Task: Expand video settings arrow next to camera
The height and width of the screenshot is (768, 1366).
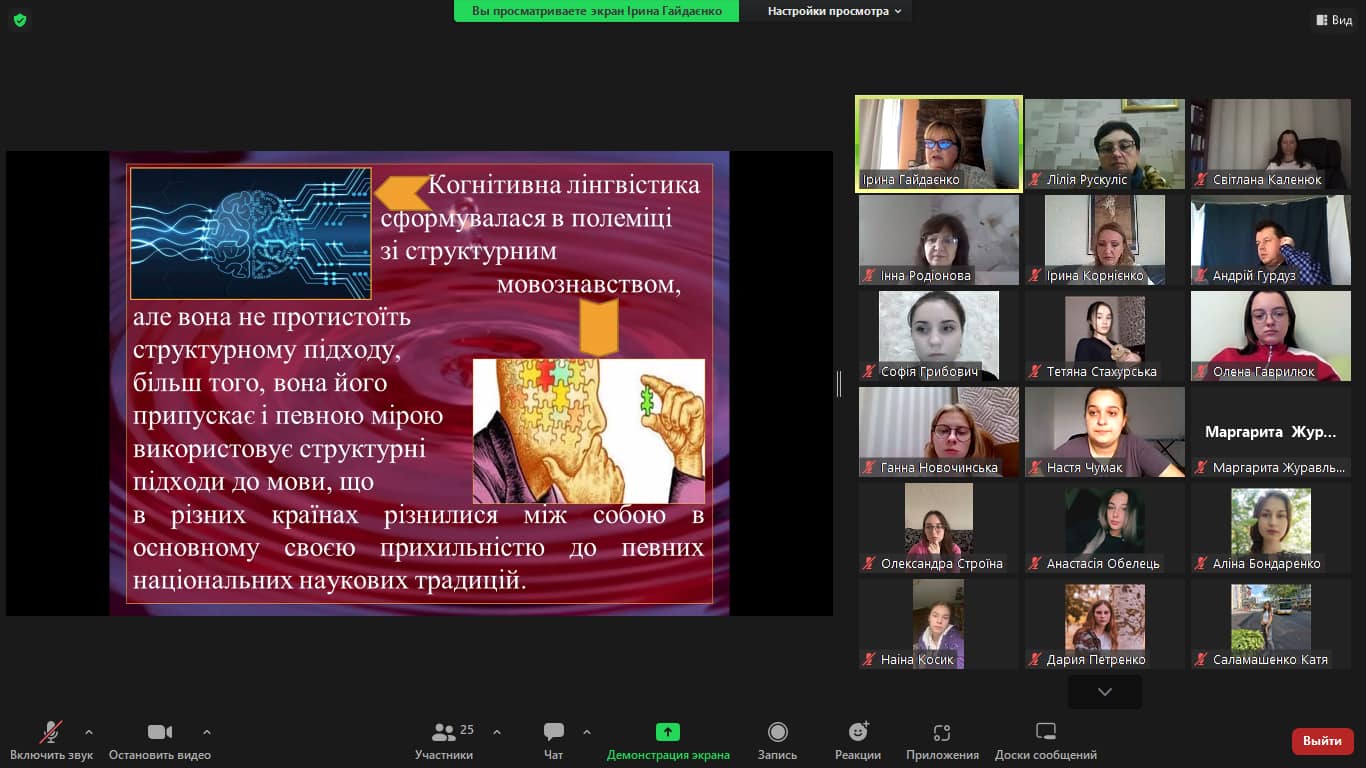Action: [x=207, y=732]
